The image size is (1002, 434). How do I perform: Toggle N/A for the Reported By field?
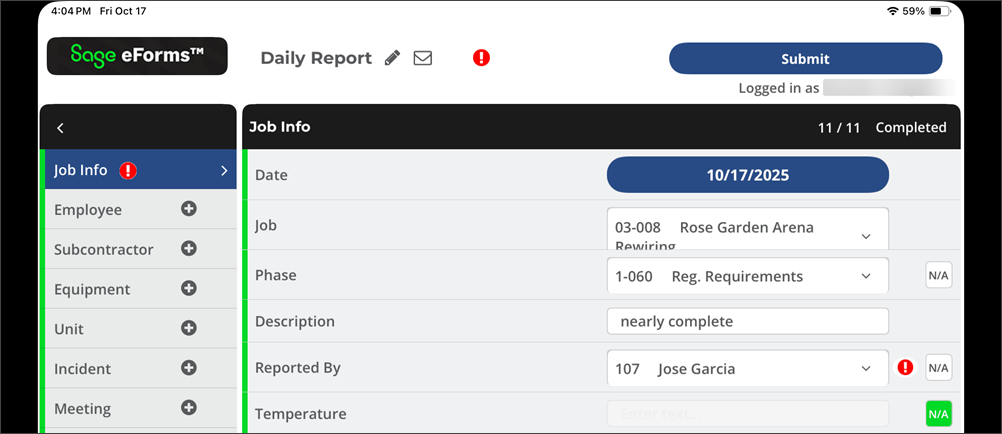click(938, 368)
